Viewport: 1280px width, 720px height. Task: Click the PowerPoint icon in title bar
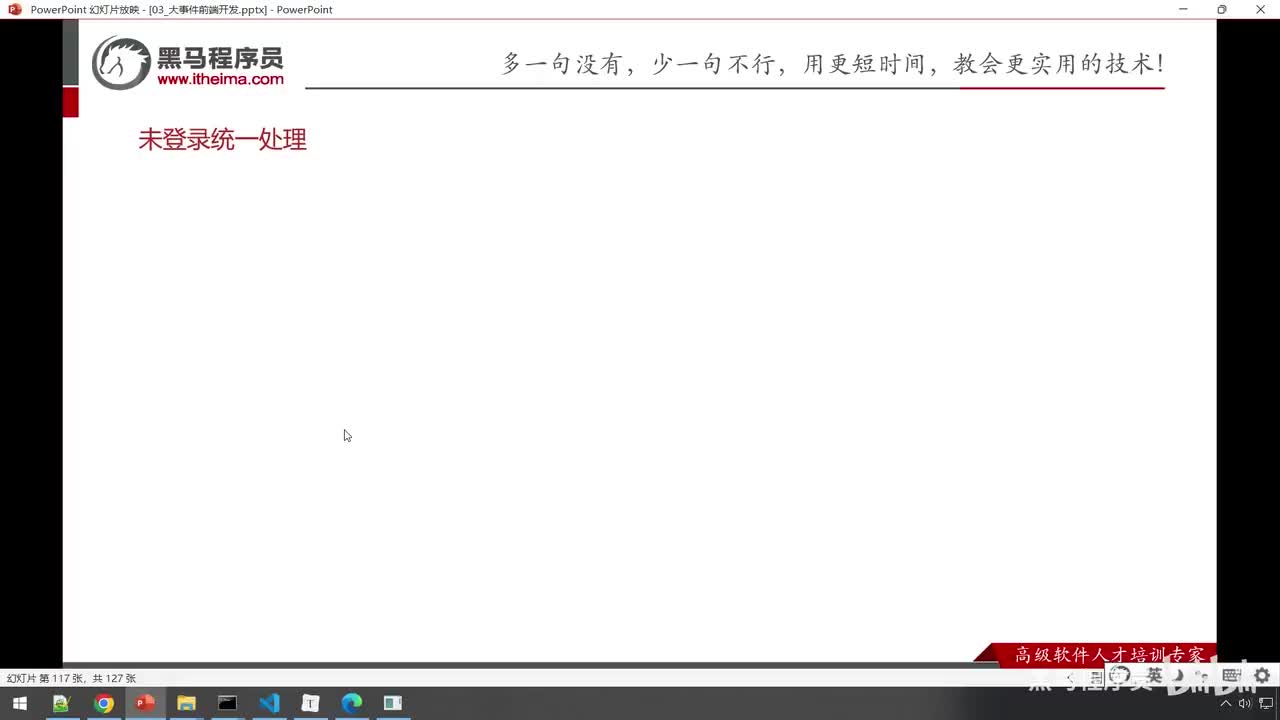tap(15, 9)
